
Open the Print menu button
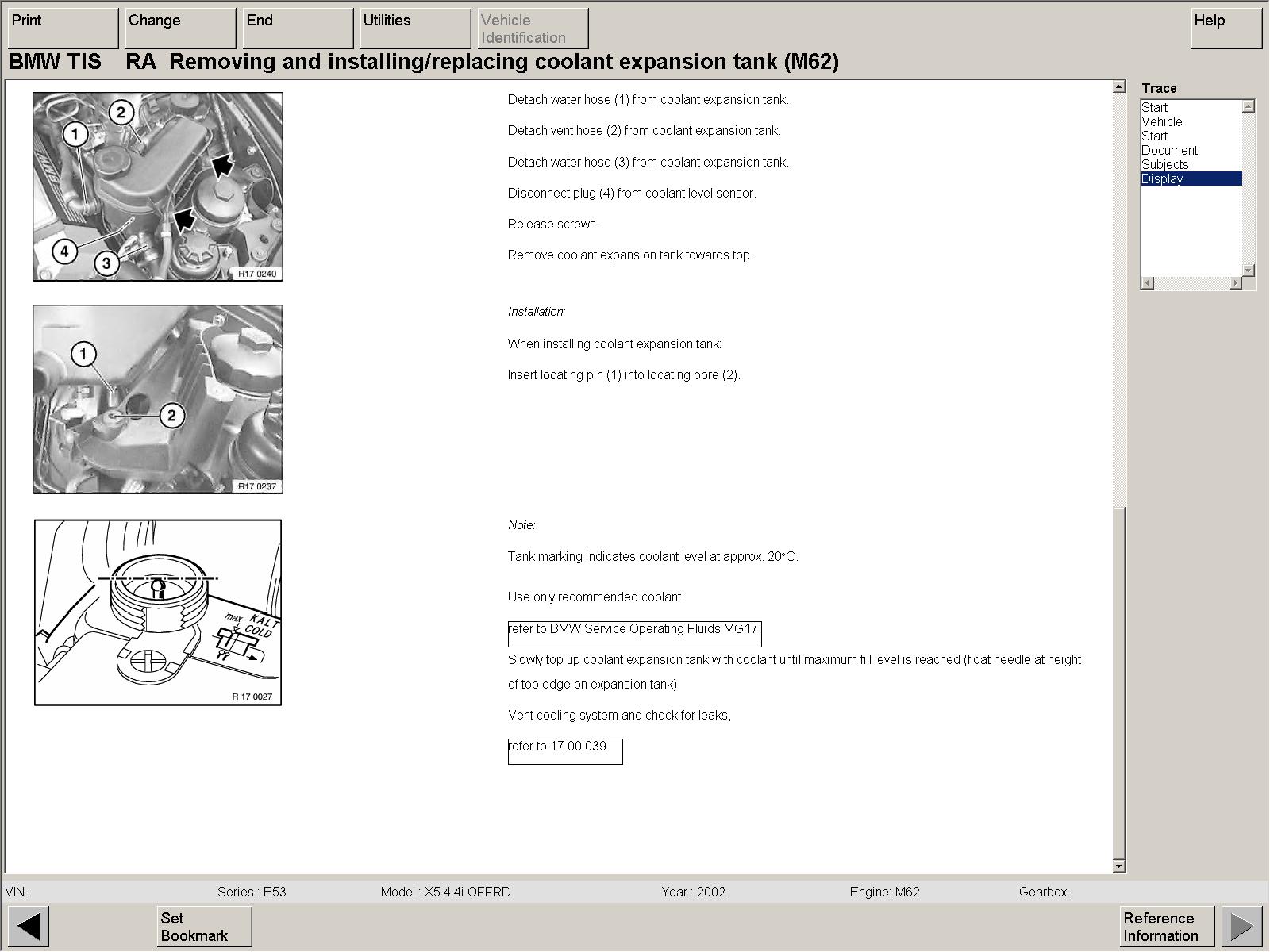click(x=63, y=29)
